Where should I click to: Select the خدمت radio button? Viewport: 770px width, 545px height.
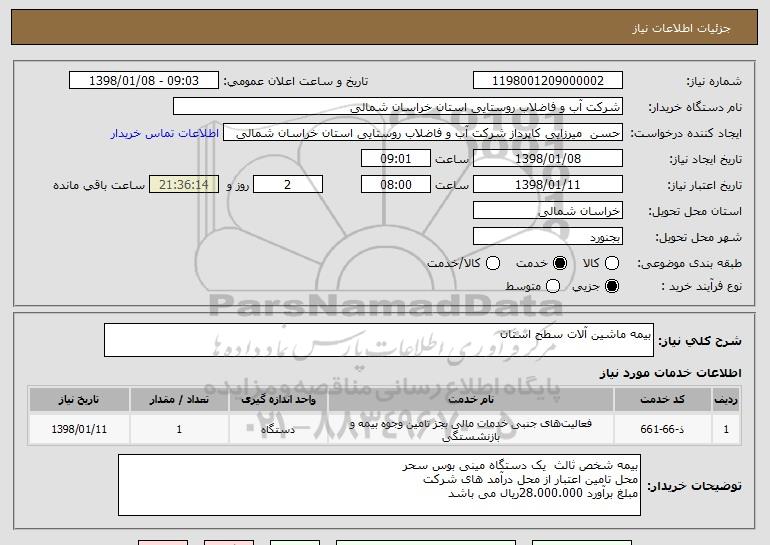560,264
